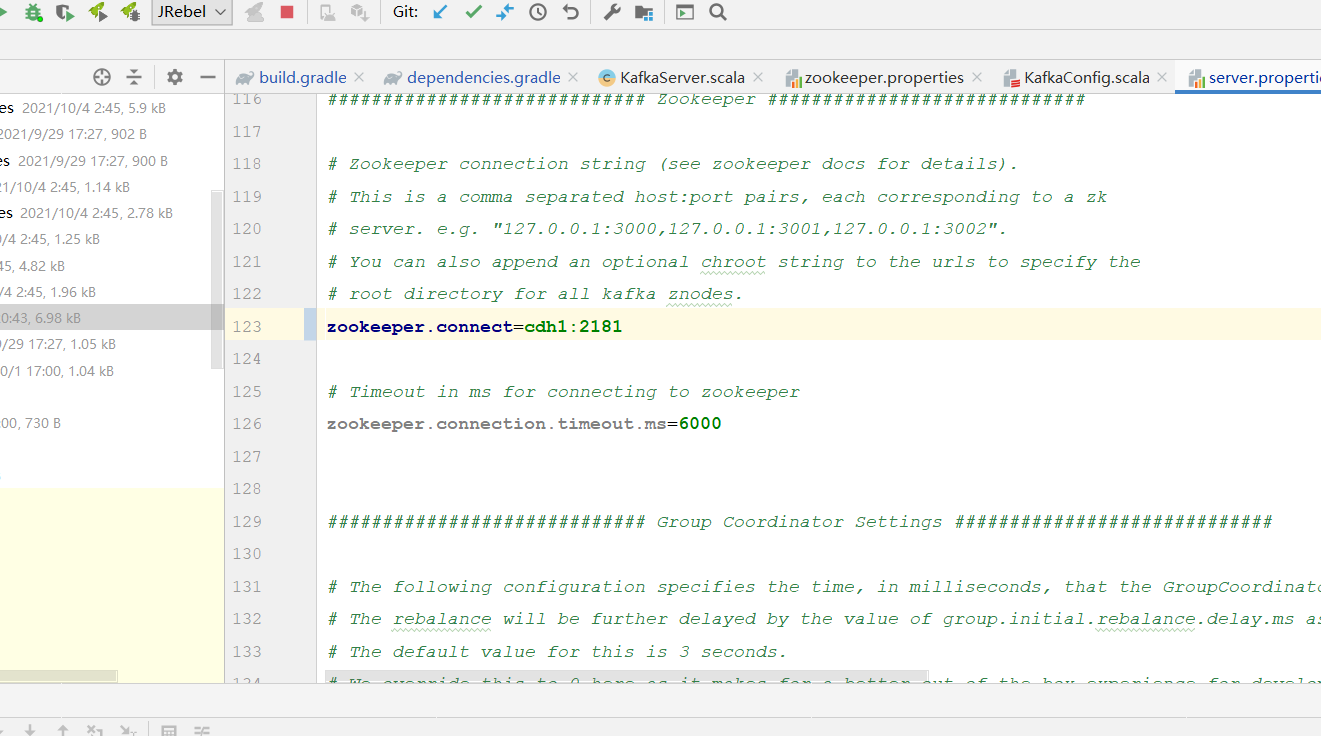
Task: Click the Git blue double-arrow icon
Action: (x=505, y=12)
